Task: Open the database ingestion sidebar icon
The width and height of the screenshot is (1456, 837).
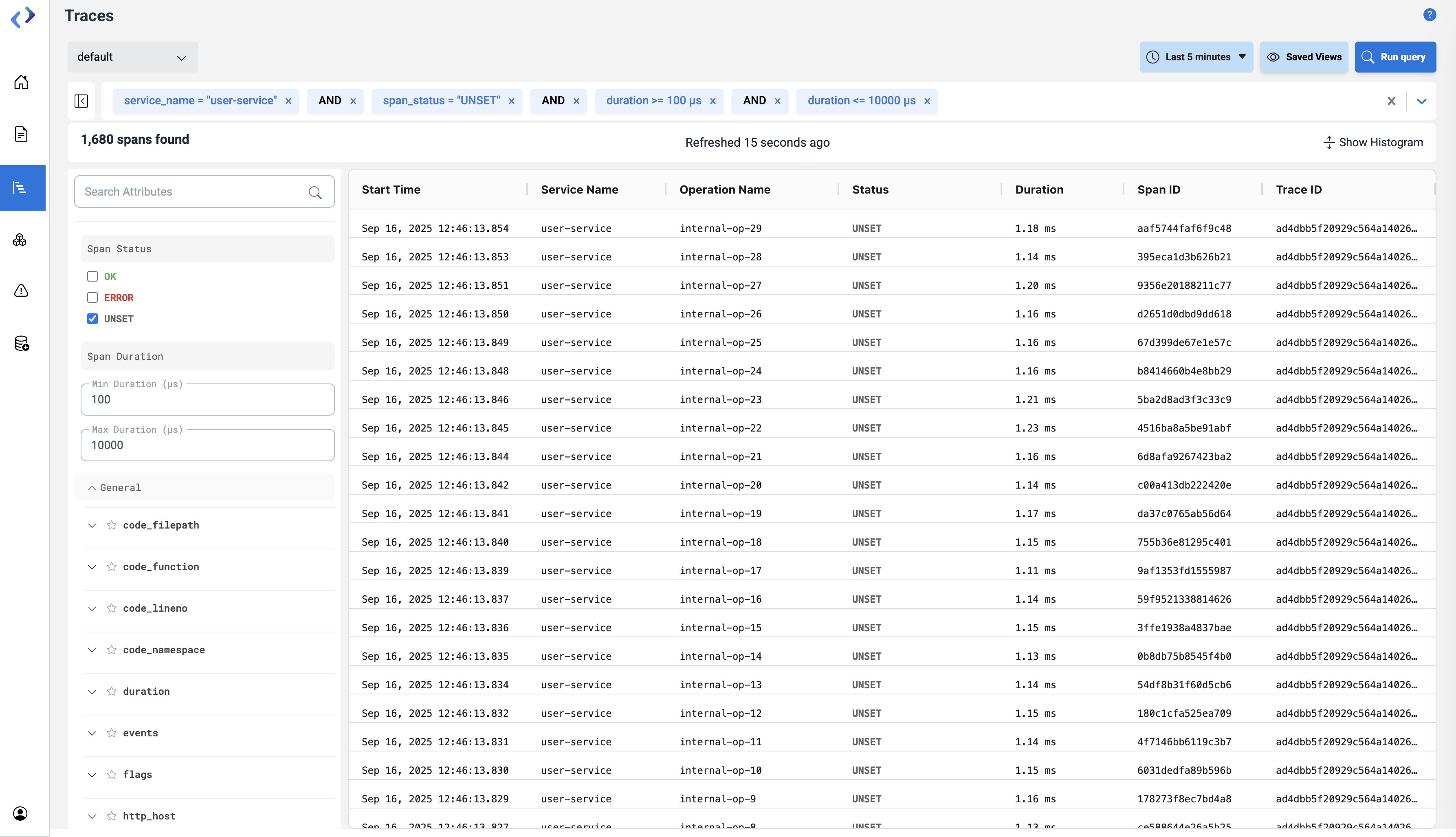Action: pyautogui.click(x=21, y=344)
